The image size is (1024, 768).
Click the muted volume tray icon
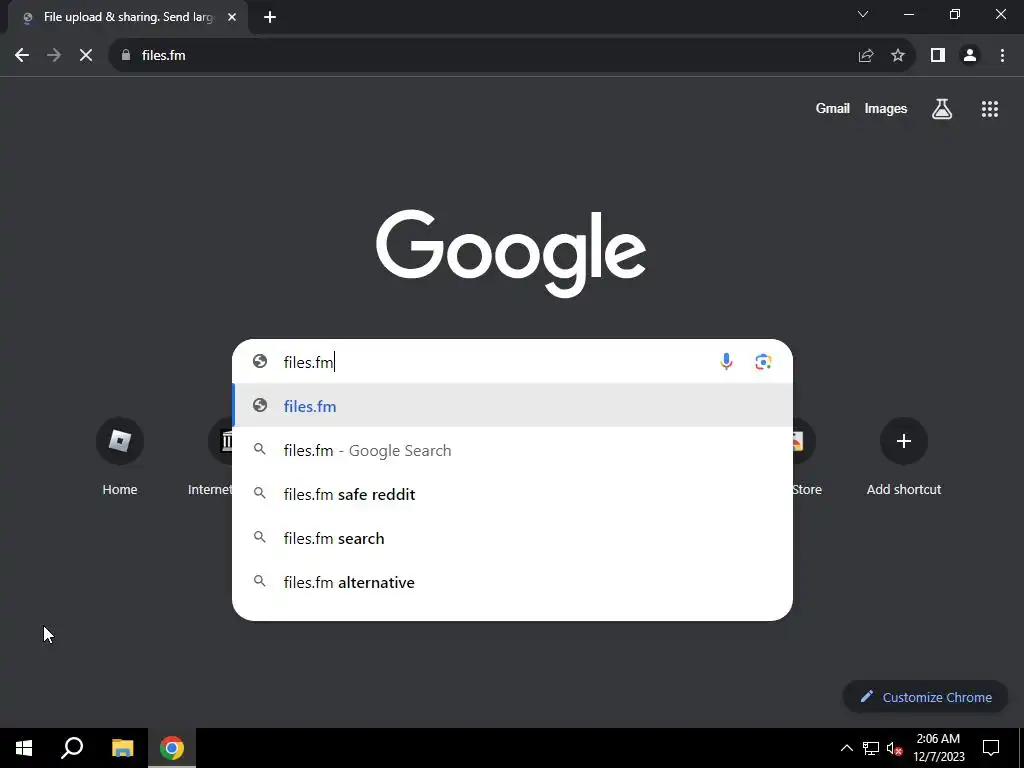coord(895,748)
